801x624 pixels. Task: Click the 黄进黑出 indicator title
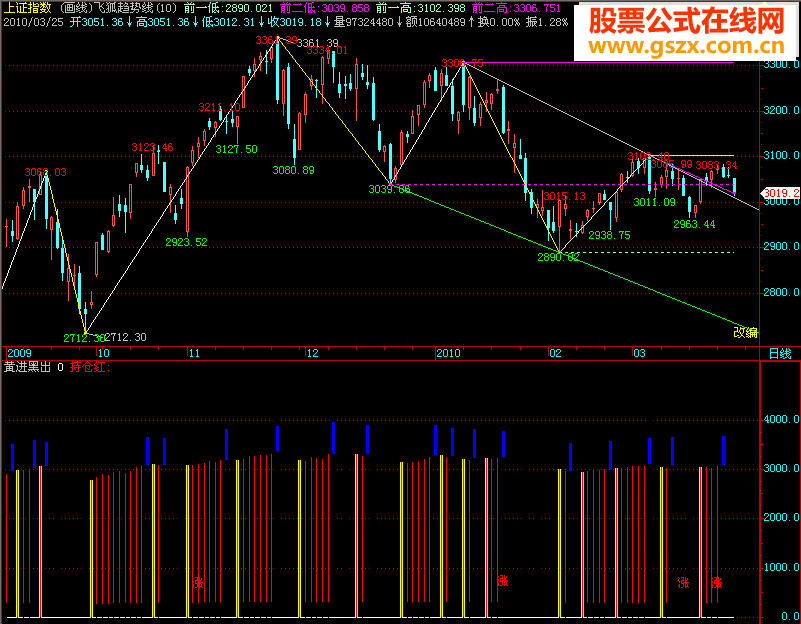tap(28, 367)
